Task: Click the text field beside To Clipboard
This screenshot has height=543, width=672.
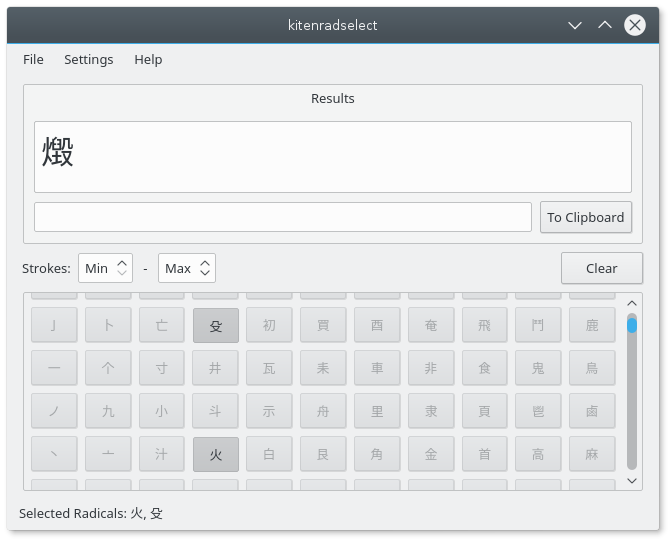Action: coord(283,217)
